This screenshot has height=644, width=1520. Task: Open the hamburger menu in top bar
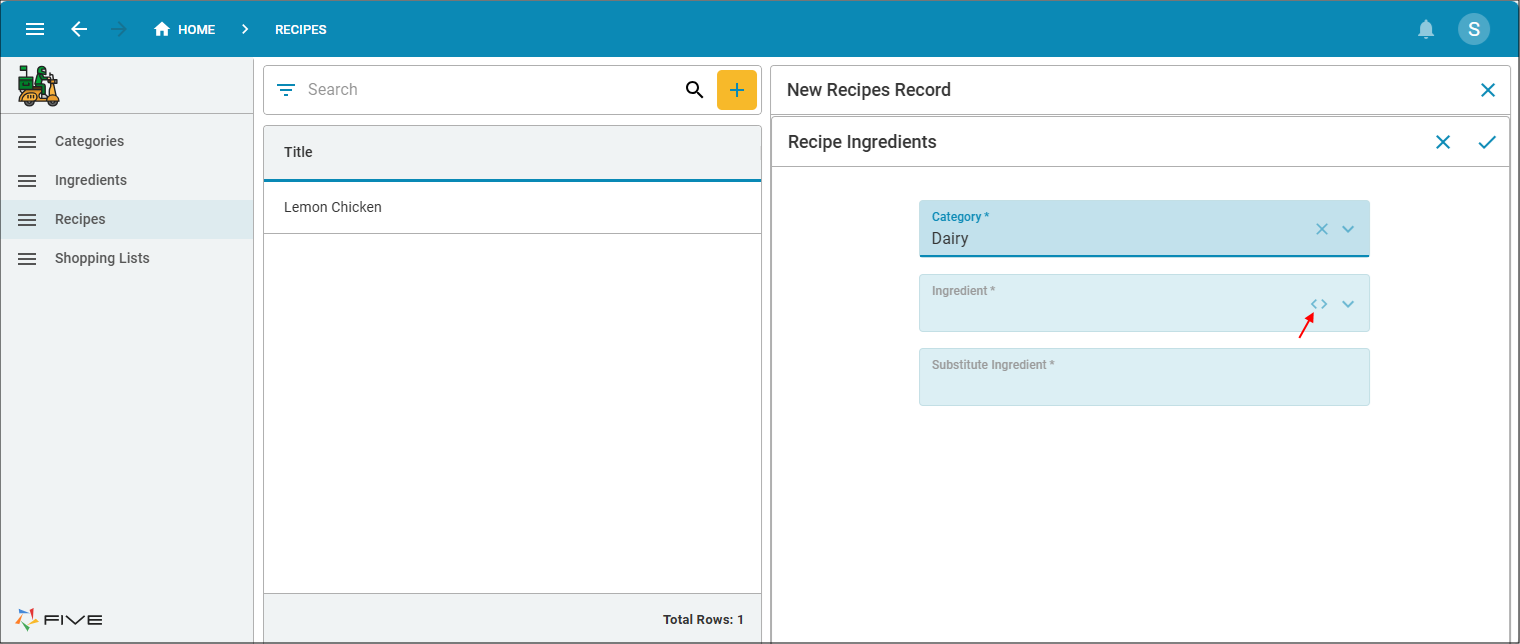35,29
